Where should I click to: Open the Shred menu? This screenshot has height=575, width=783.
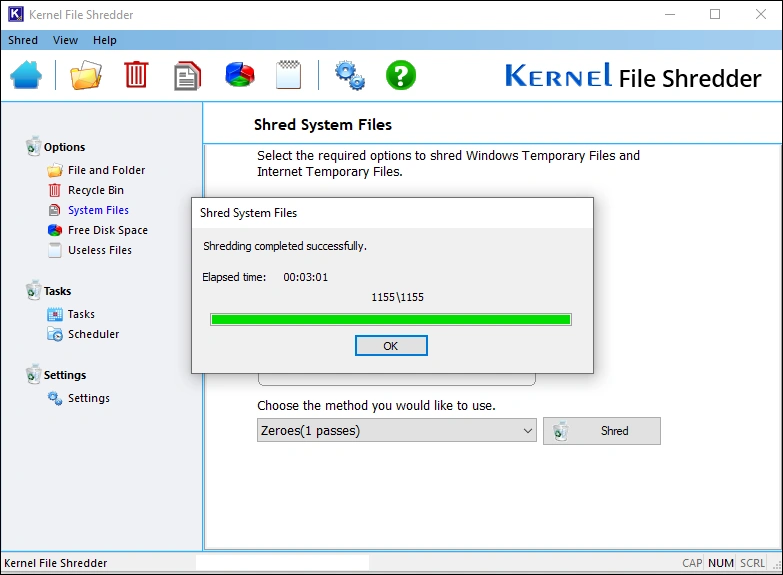(x=23, y=40)
